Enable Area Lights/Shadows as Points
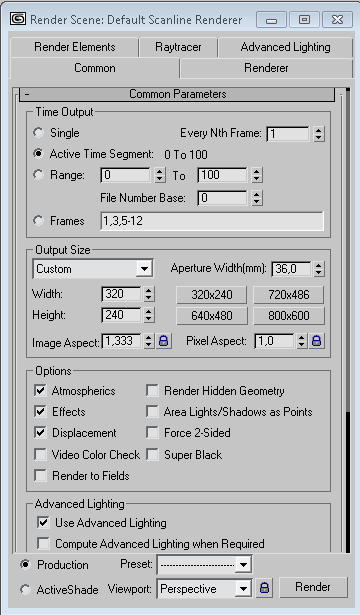360x615 pixels. click(152, 411)
